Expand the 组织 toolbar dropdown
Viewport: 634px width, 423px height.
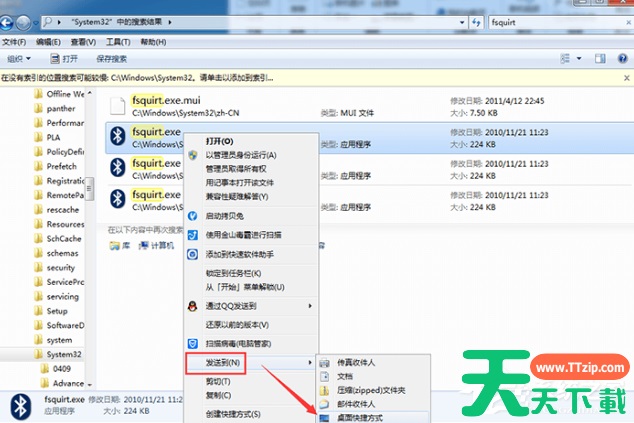[19, 59]
